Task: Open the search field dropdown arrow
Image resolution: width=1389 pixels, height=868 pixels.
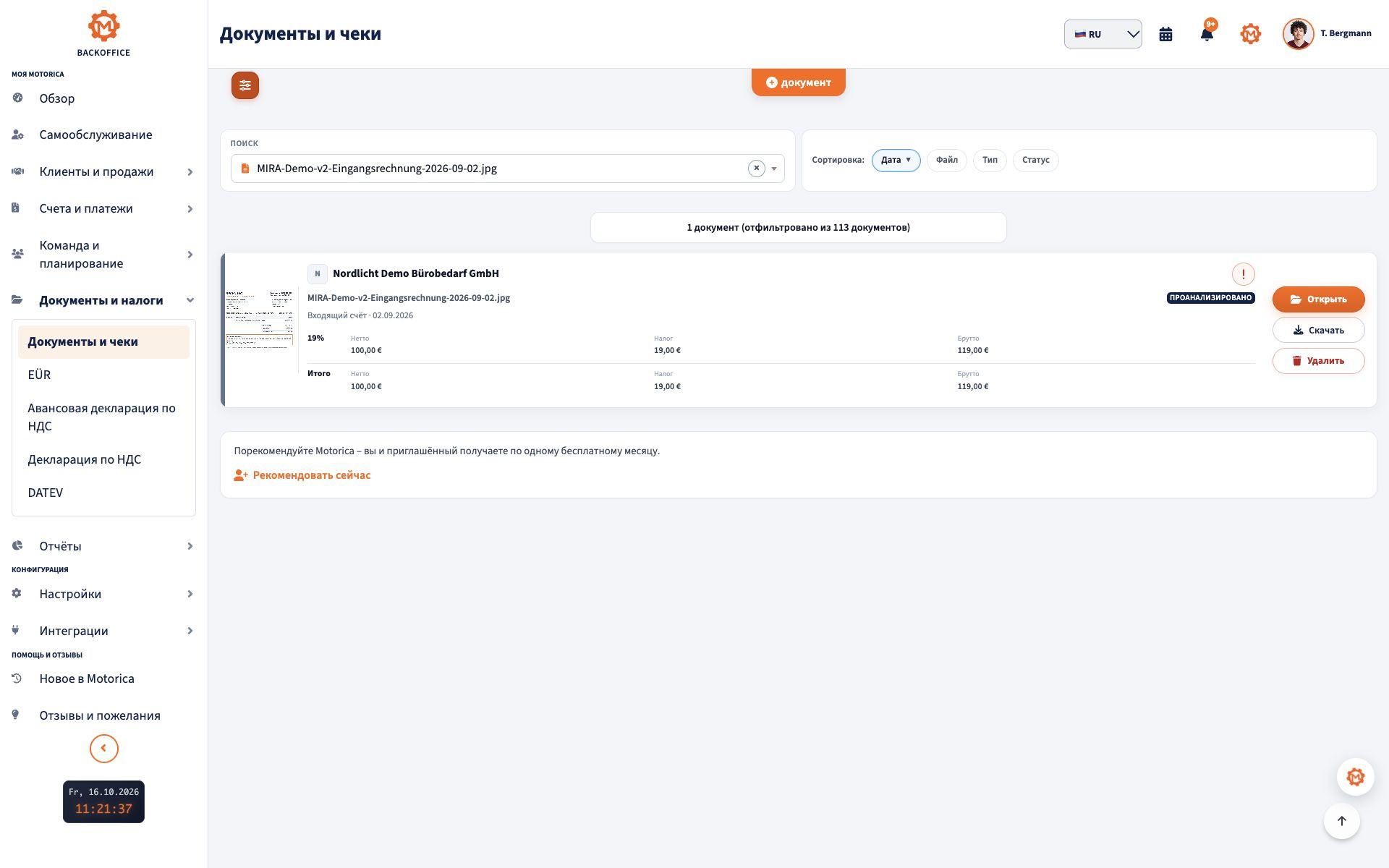Action: [774, 169]
